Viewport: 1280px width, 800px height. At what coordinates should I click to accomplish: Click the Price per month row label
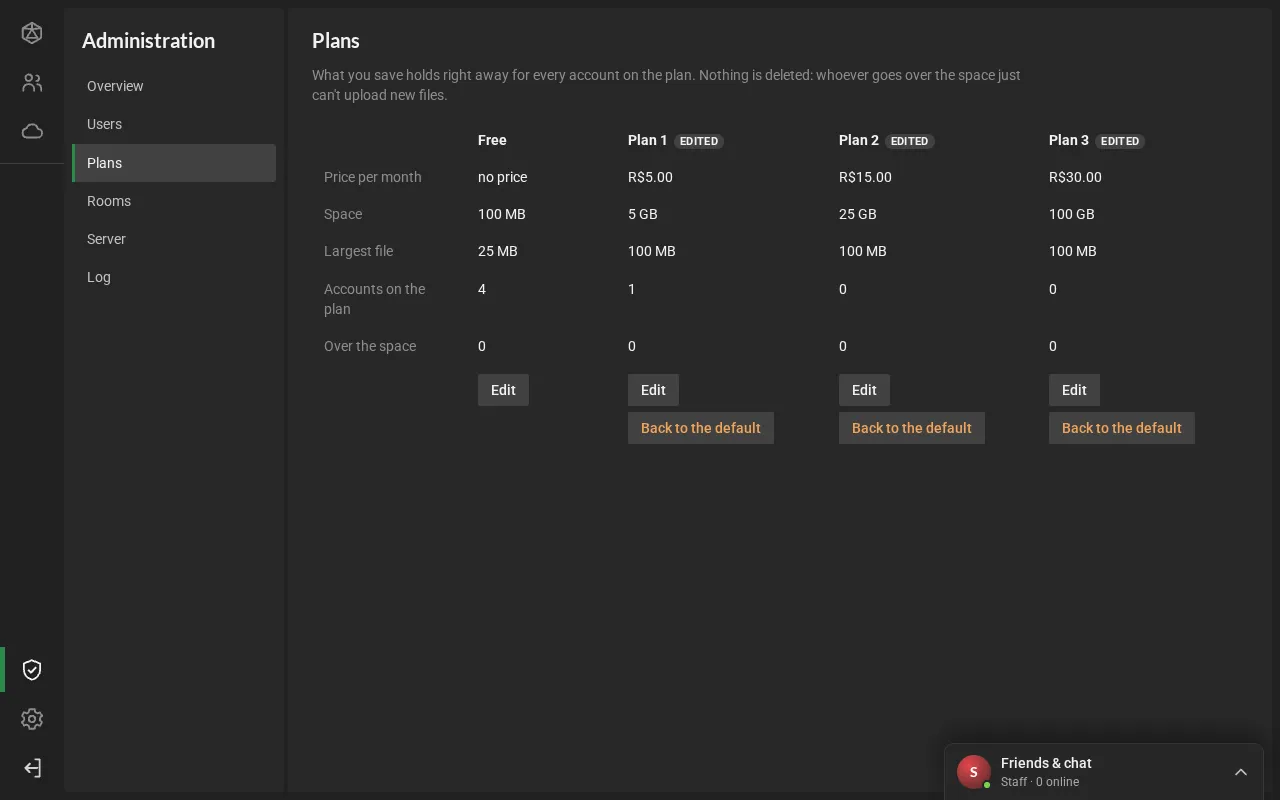(373, 177)
